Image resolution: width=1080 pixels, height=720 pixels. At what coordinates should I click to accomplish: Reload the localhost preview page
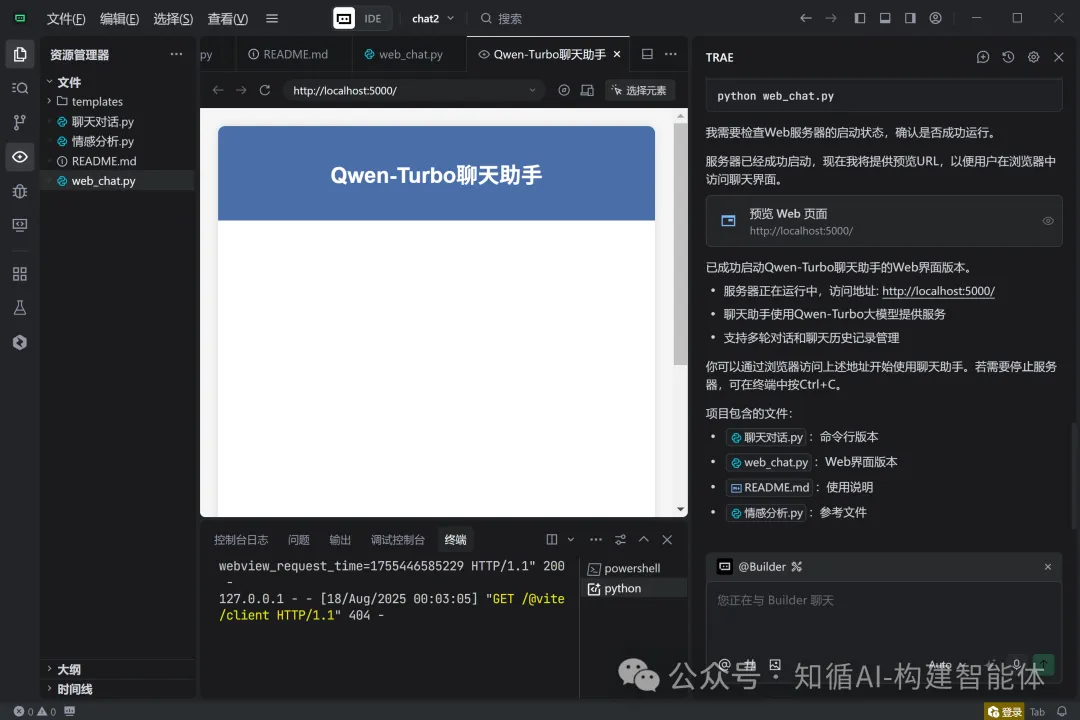[264, 90]
